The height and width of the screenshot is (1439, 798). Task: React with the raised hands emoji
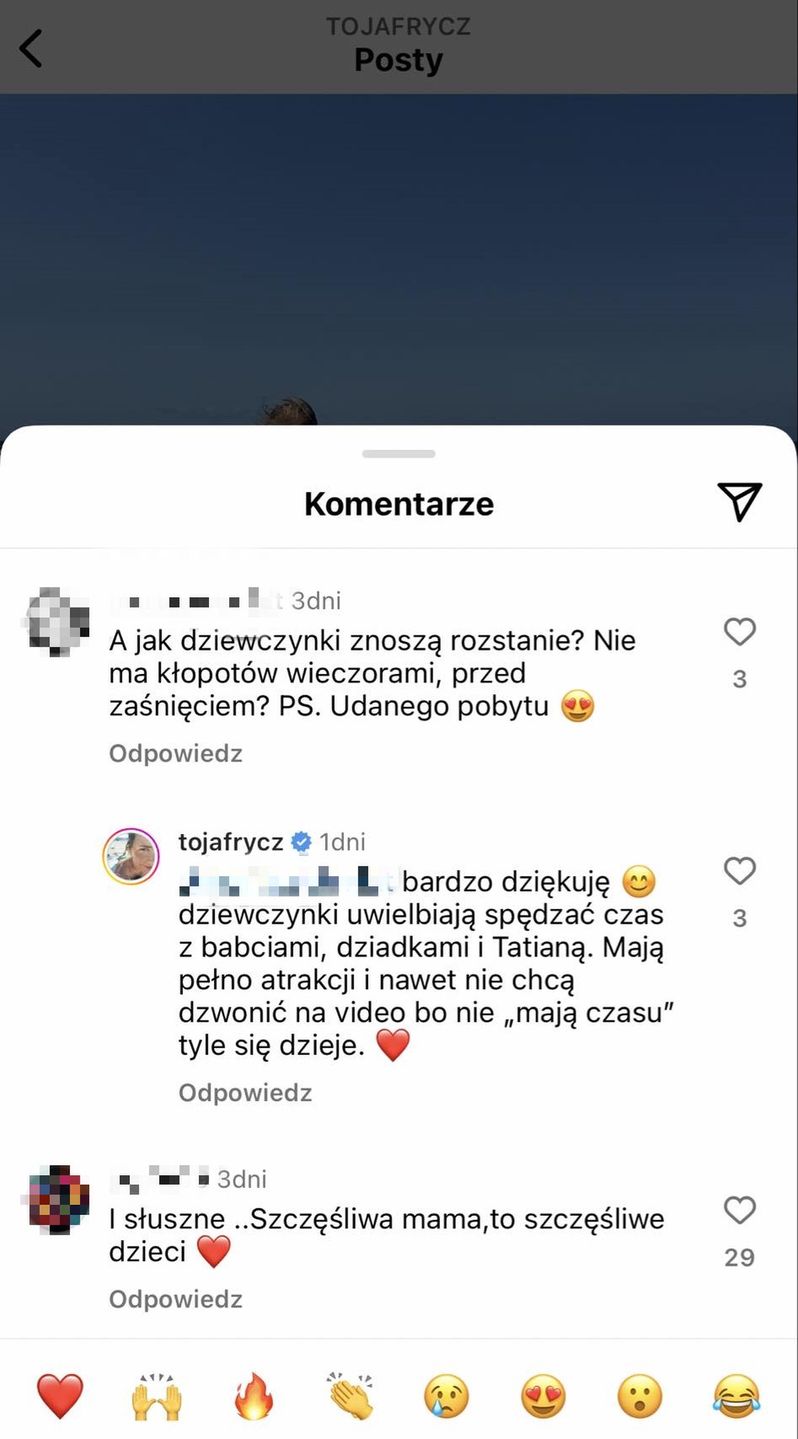[157, 1396]
